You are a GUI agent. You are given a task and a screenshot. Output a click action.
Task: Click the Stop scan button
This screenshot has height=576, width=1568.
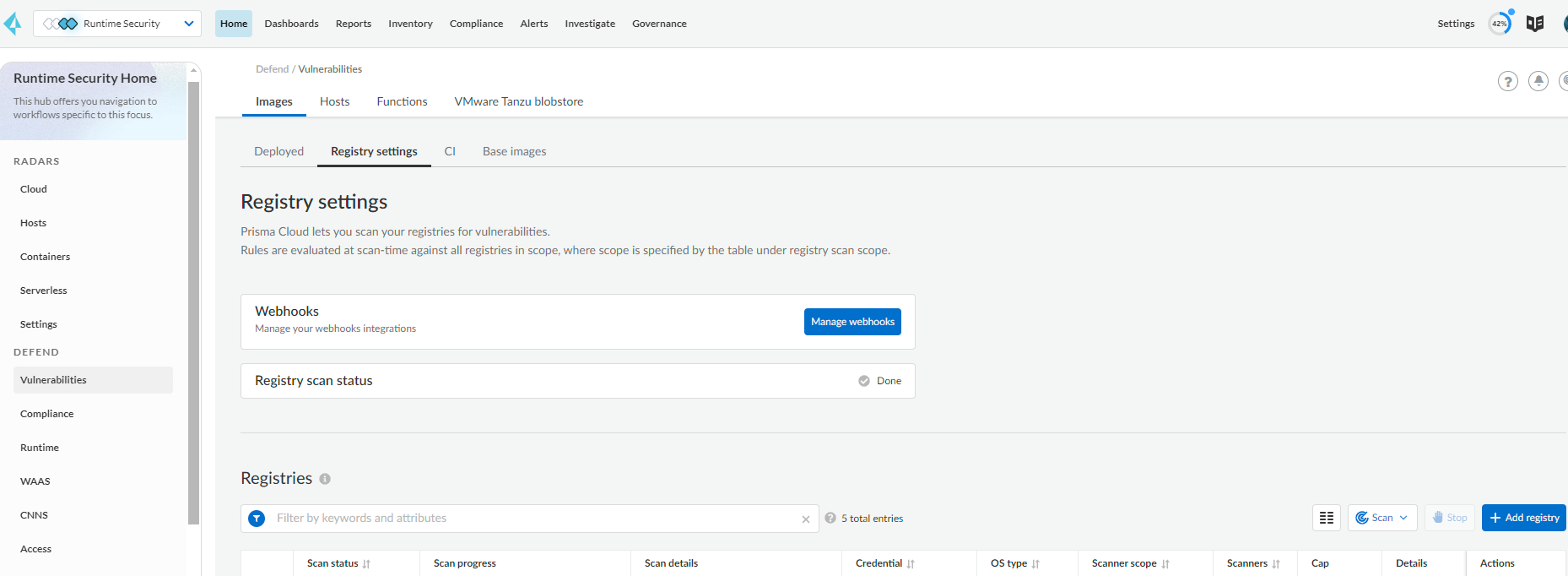click(1450, 518)
